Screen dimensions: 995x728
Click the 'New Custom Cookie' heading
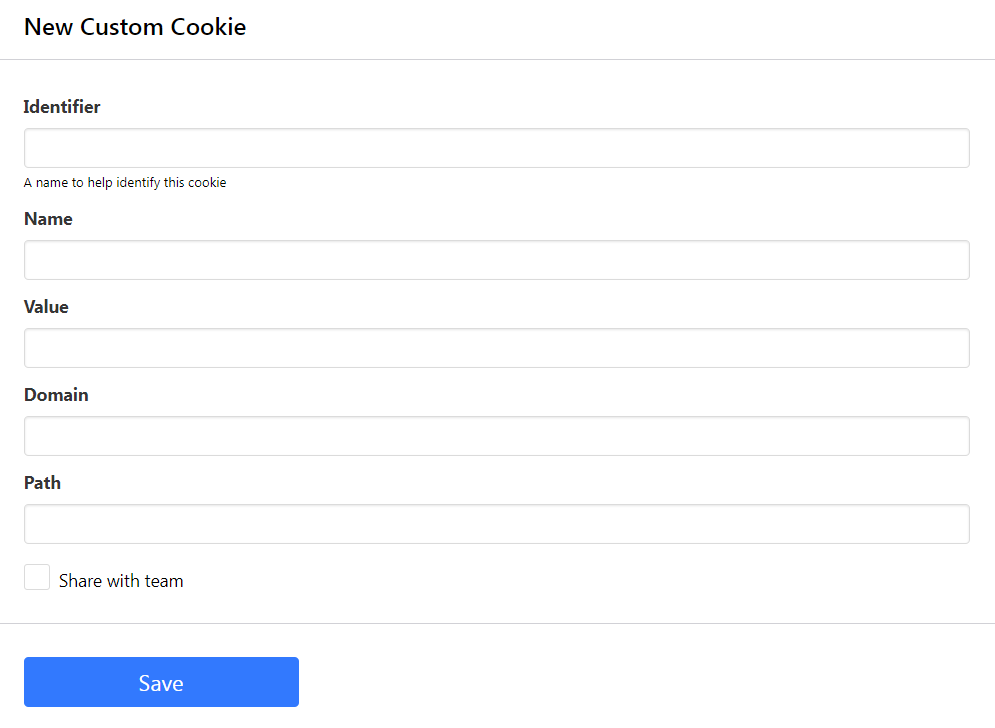pos(135,27)
